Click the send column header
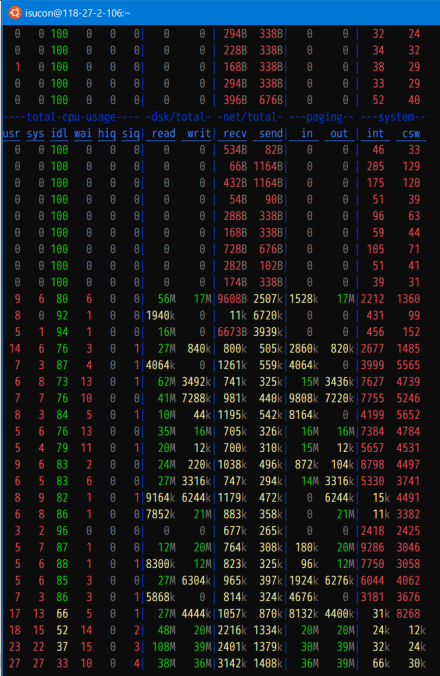The width and height of the screenshot is (440, 676). point(271,134)
